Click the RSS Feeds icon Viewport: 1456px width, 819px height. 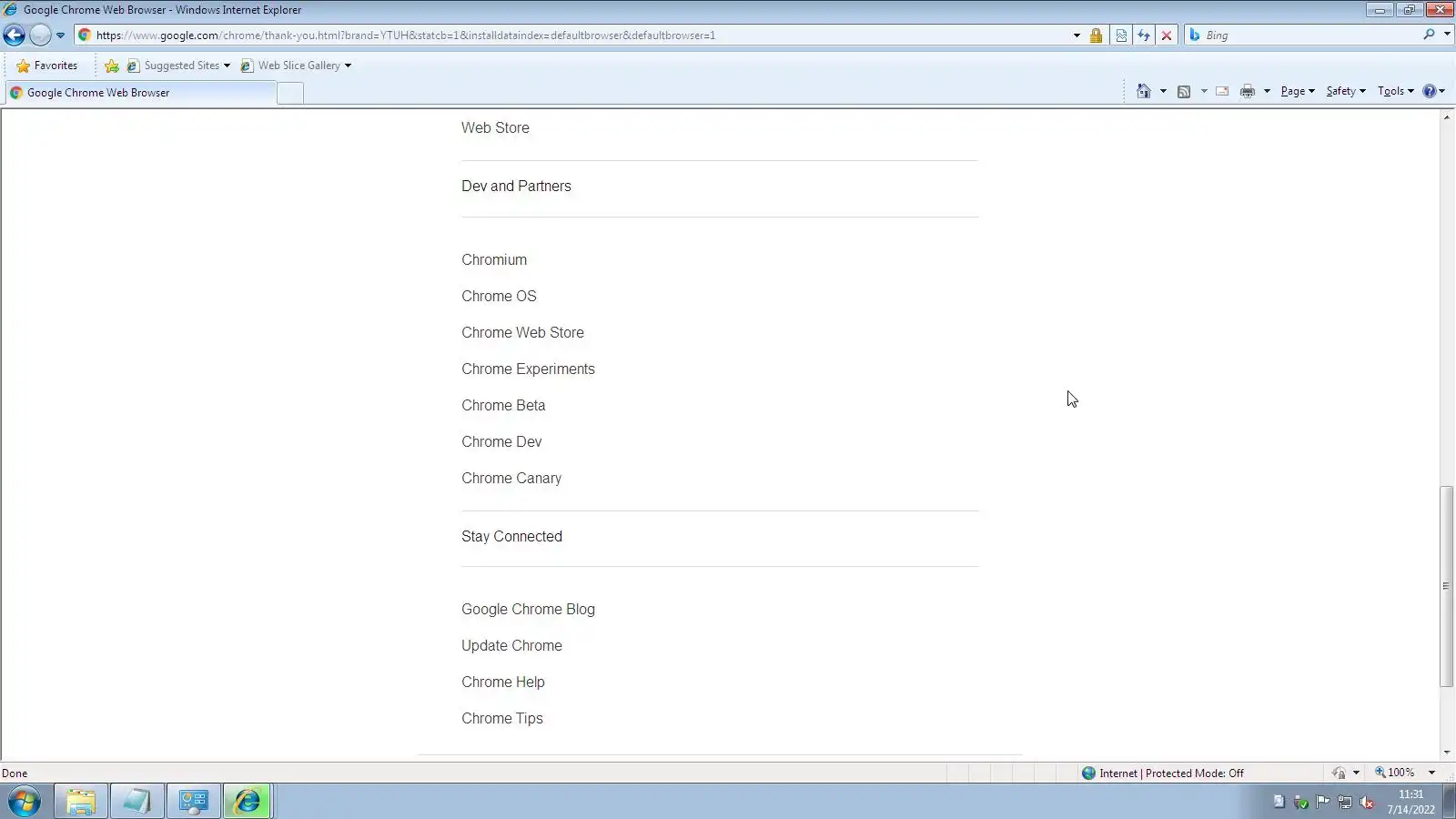(1184, 91)
